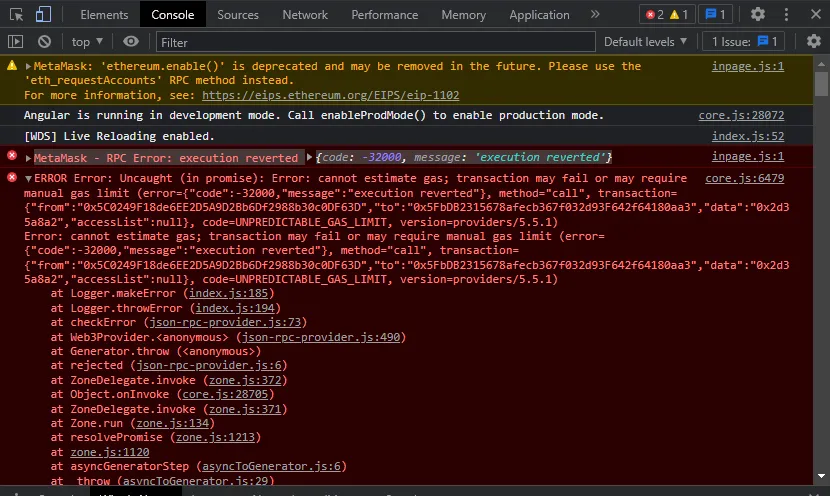Expand the MetaMask deprecation warning message
Viewport: 830px width, 496px height.
(x=28, y=67)
